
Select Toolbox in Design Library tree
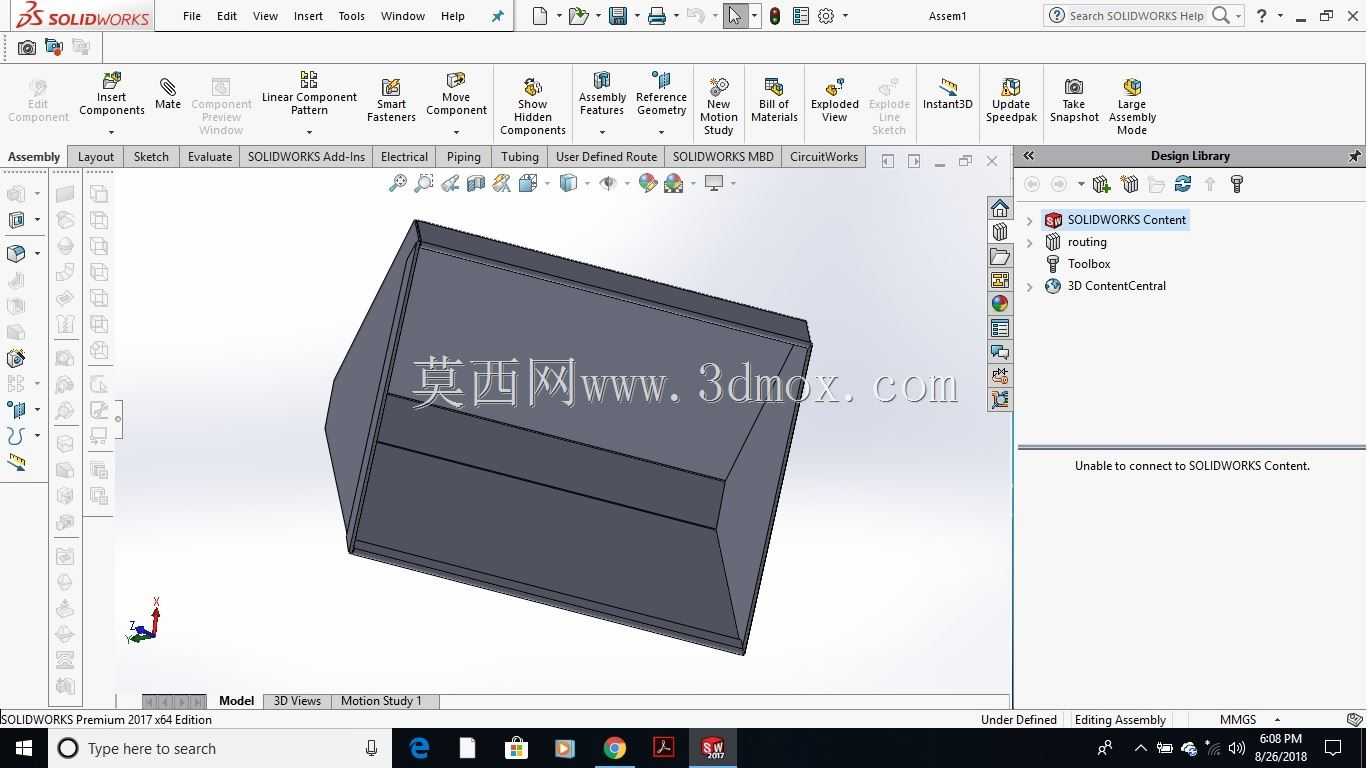click(x=1088, y=264)
